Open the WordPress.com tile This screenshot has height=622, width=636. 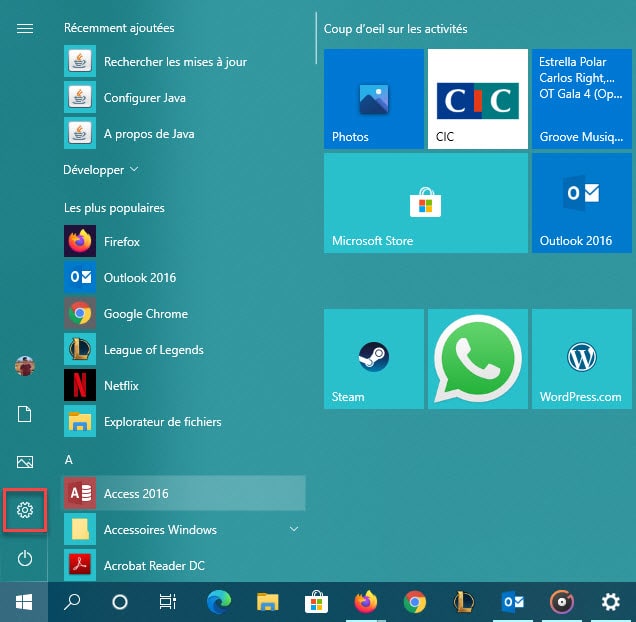pos(582,359)
